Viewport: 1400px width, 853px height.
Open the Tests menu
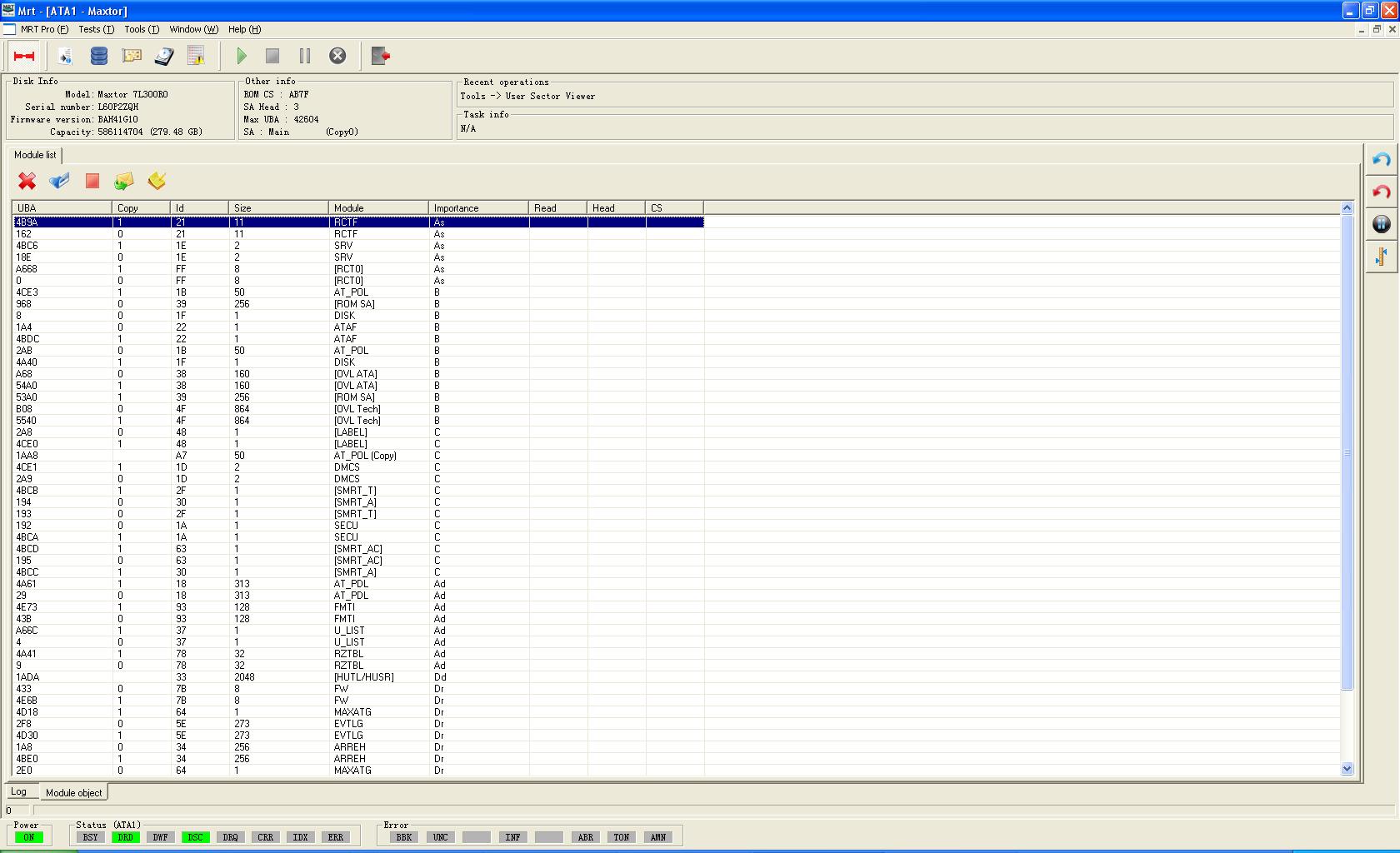coord(96,29)
